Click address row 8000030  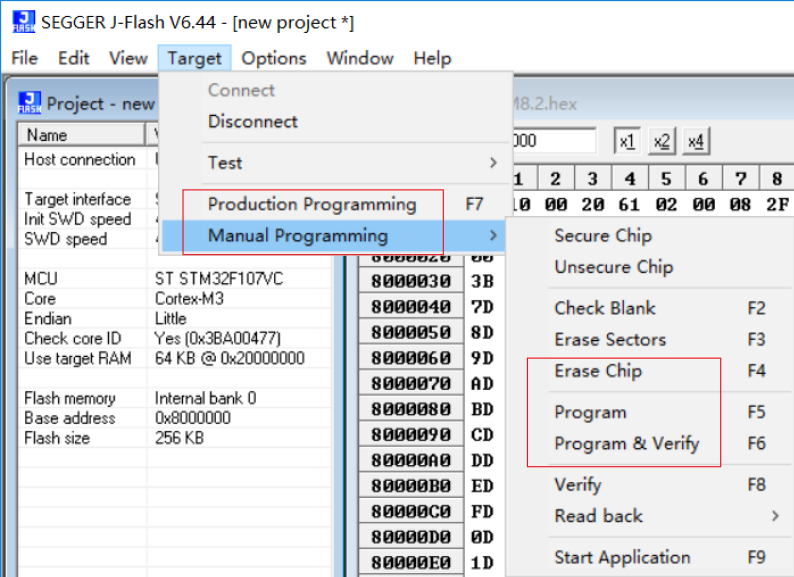pyautogui.click(x=411, y=281)
